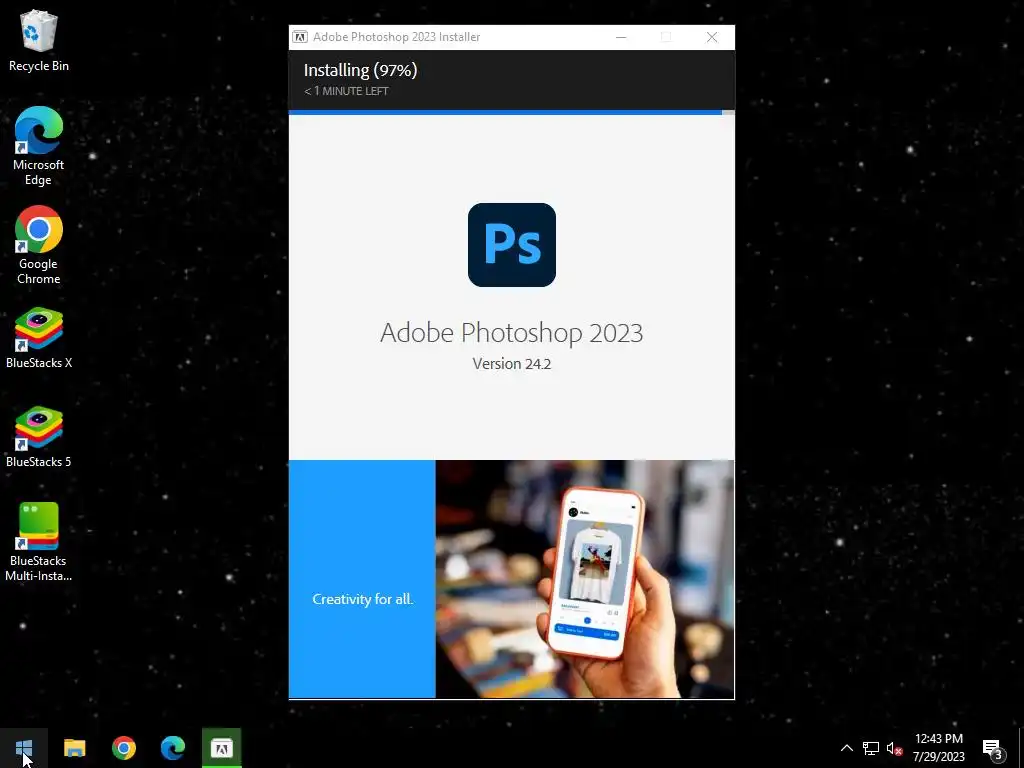Show hidden system tray icons
Screen dimensions: 1024x768
(x=846, y=748)
